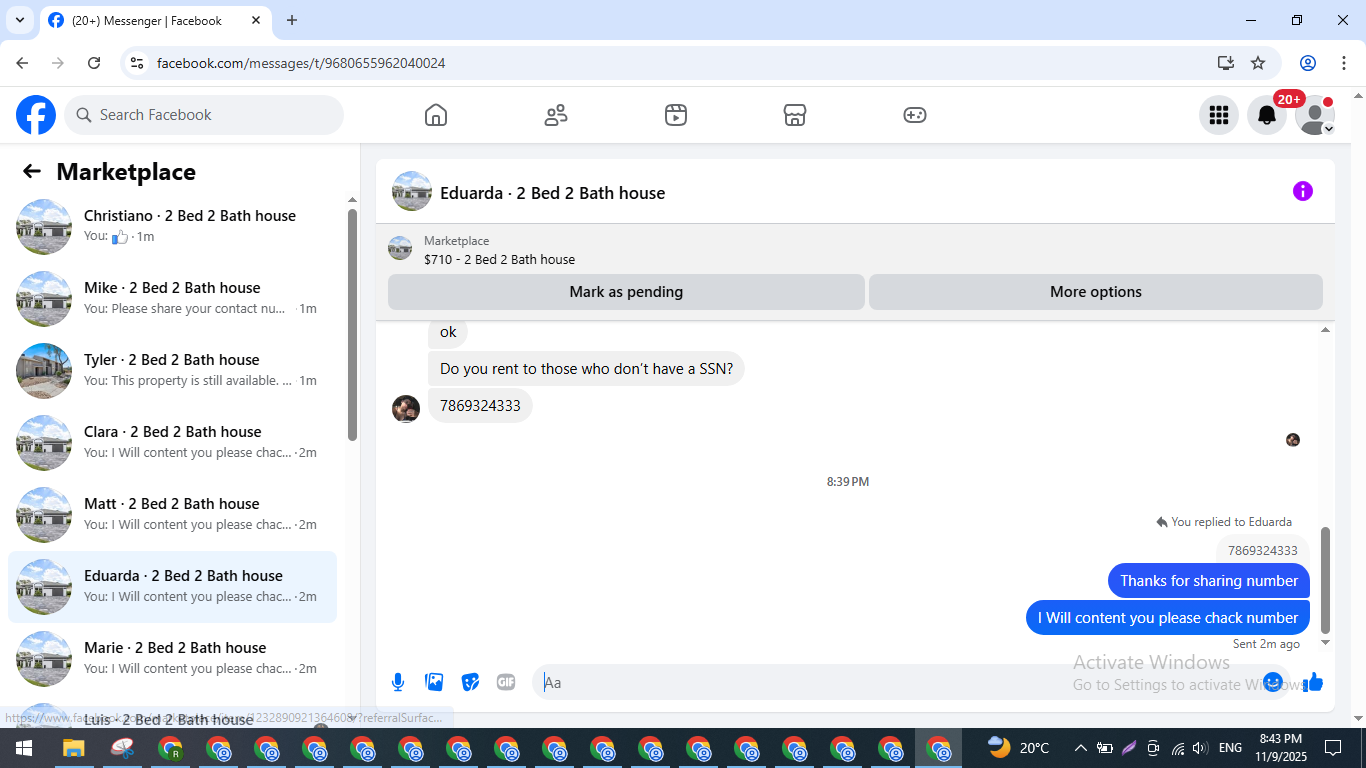Click the "ok" message bubble

click(448, 332)
